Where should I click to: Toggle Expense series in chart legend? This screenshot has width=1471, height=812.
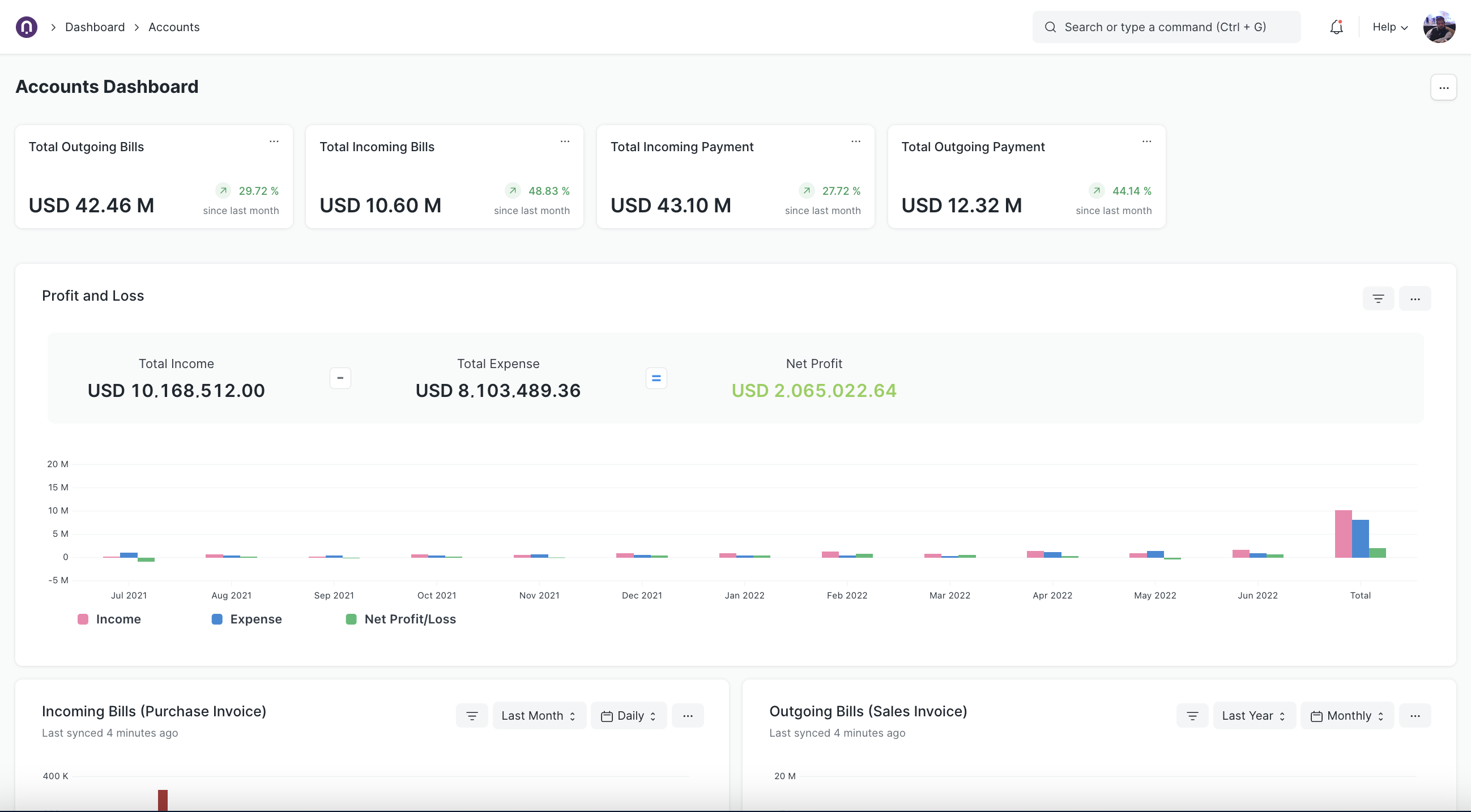[x=247, y=619]
